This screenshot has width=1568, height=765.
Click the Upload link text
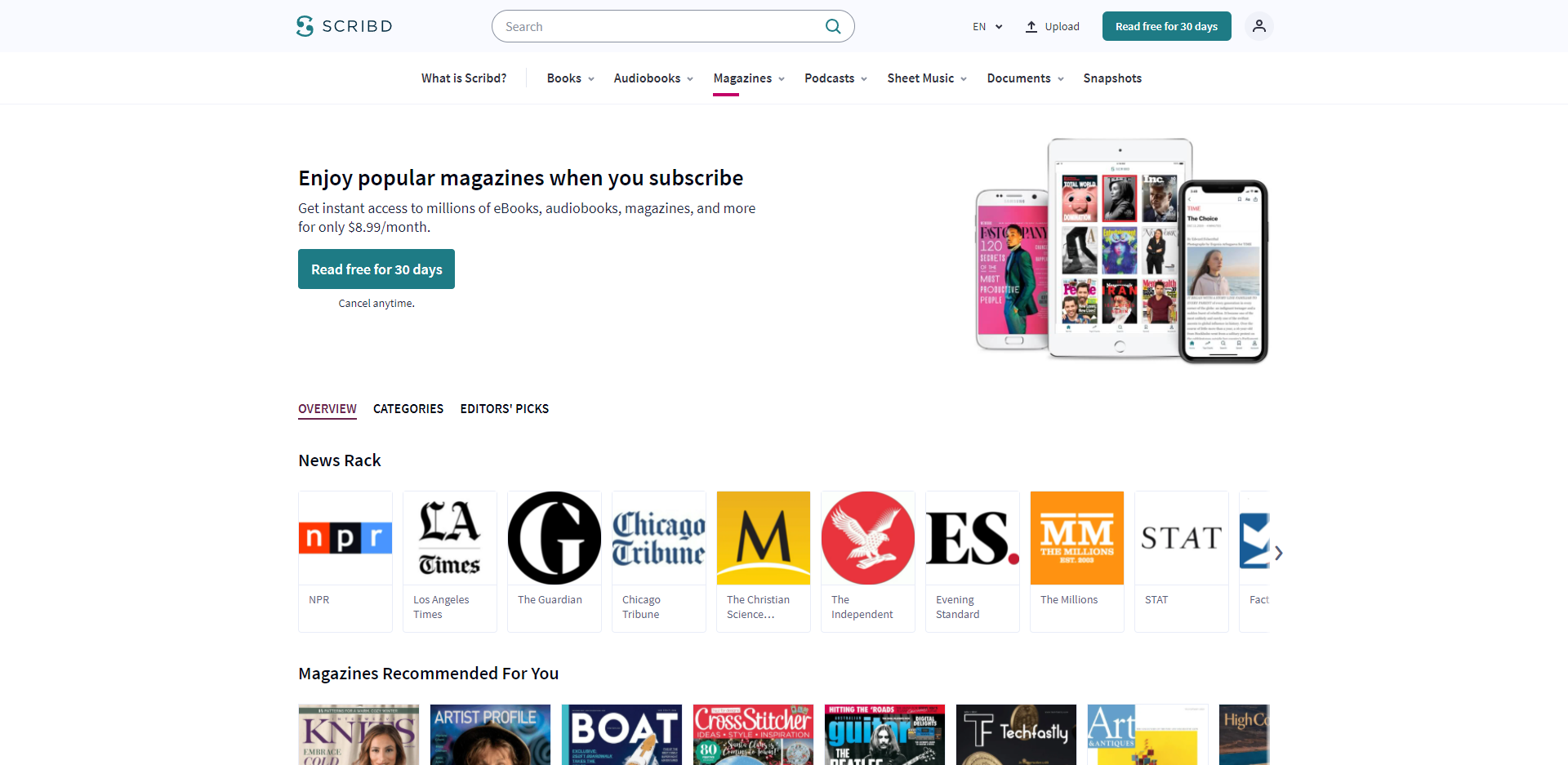(x=1062, y=27)
